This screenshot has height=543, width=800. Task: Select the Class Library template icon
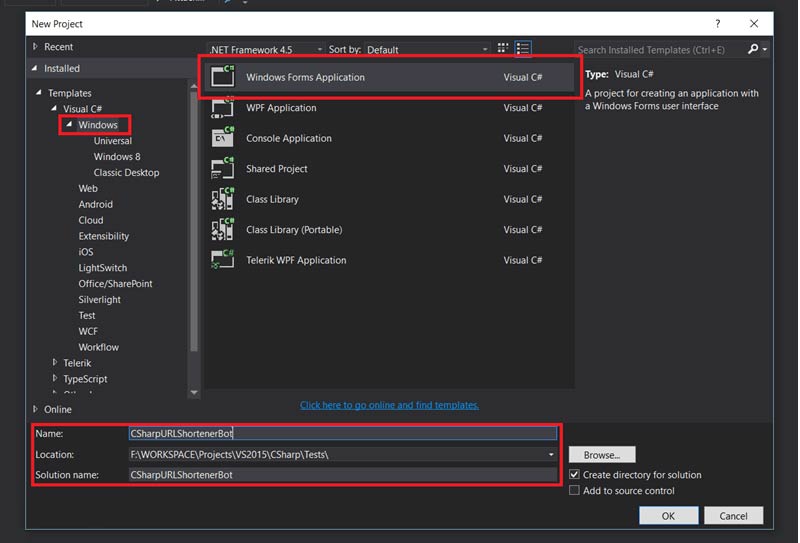point(223,200)
